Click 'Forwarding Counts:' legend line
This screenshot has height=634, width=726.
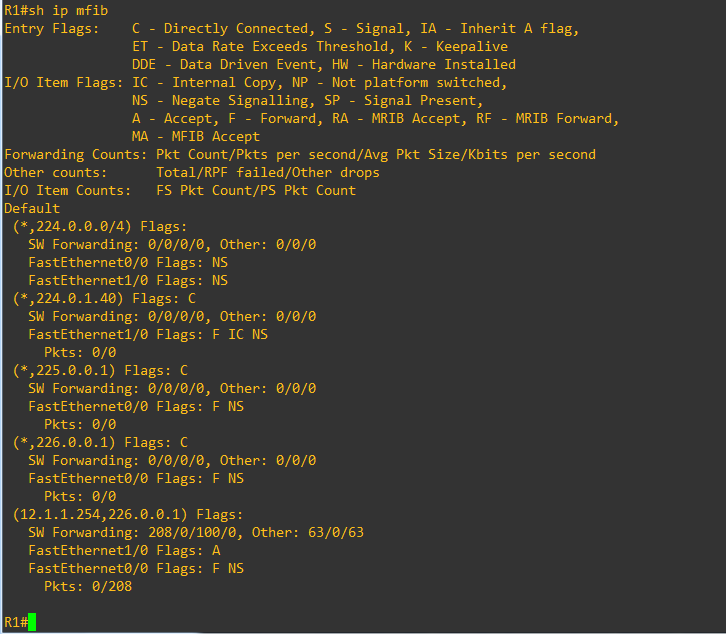[x=300, y=154]
